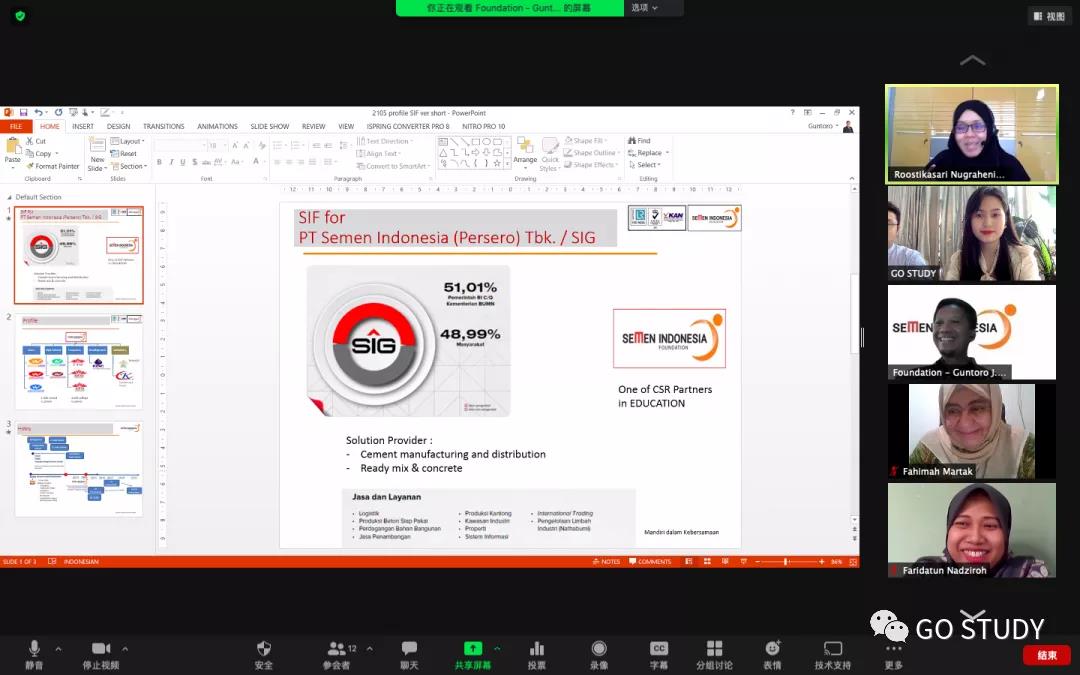Viewport: 1080px width, 675px height.
Task: Click the Save icon in PowerPoint title bar
Action: pyautogui.click(x=23, y=112)
